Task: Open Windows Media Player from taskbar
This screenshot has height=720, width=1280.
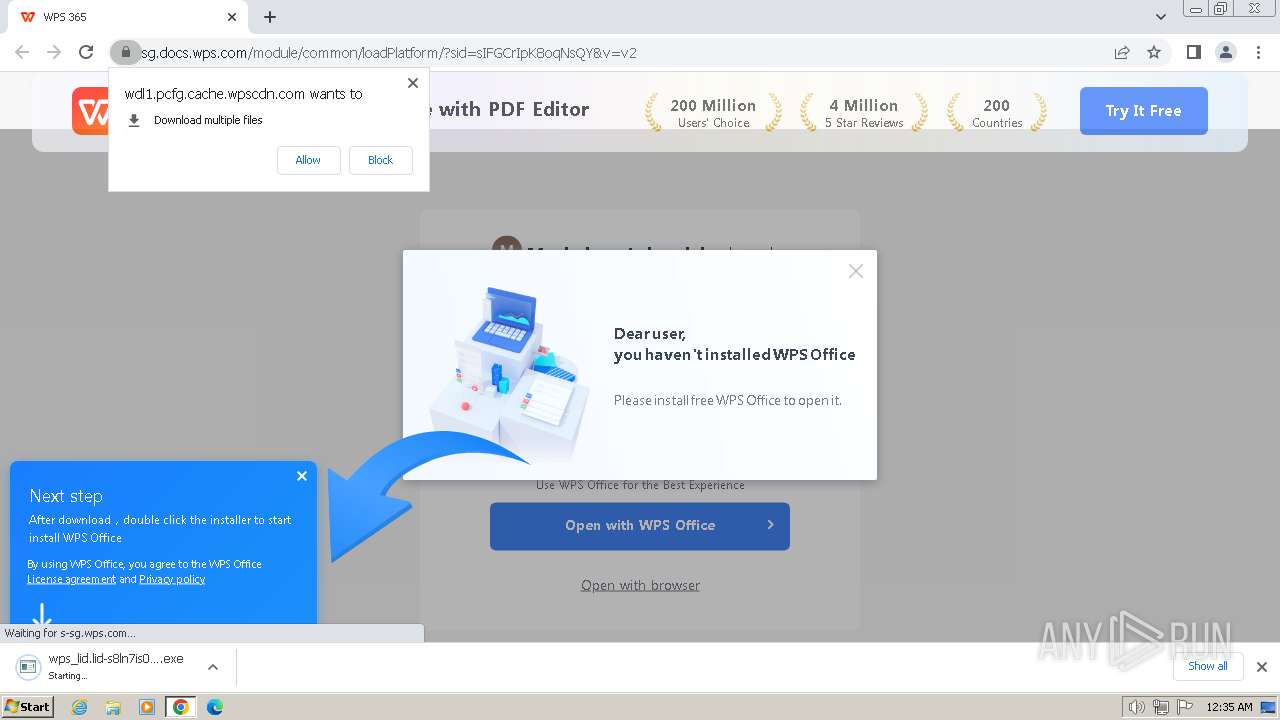Action: click(147, 707)
